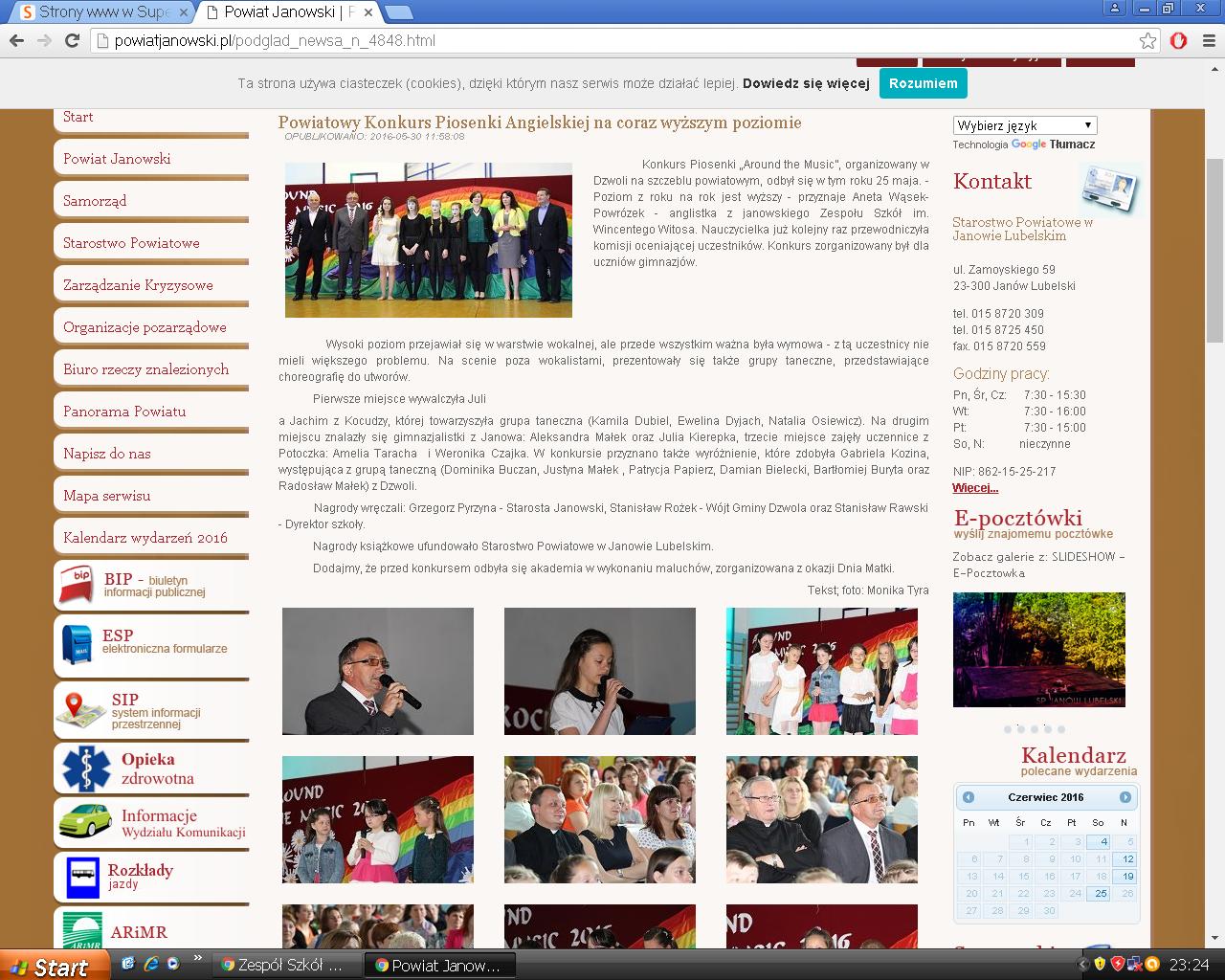Viewport: 1225px width, 980px height.
Task: Open the man with microphone photo thumbnail
Action: tap(378, 671)
